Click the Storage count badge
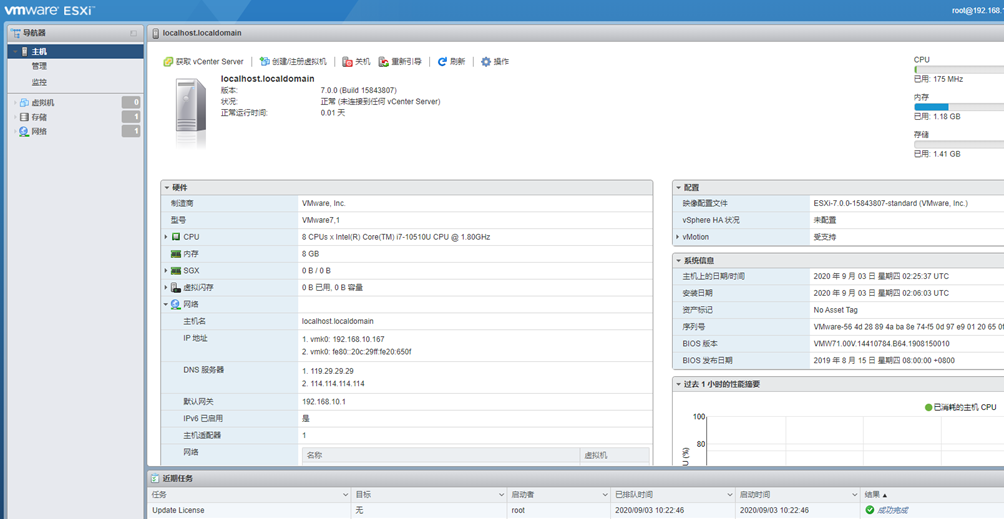Screen dimensions: 1004x519 131,117
